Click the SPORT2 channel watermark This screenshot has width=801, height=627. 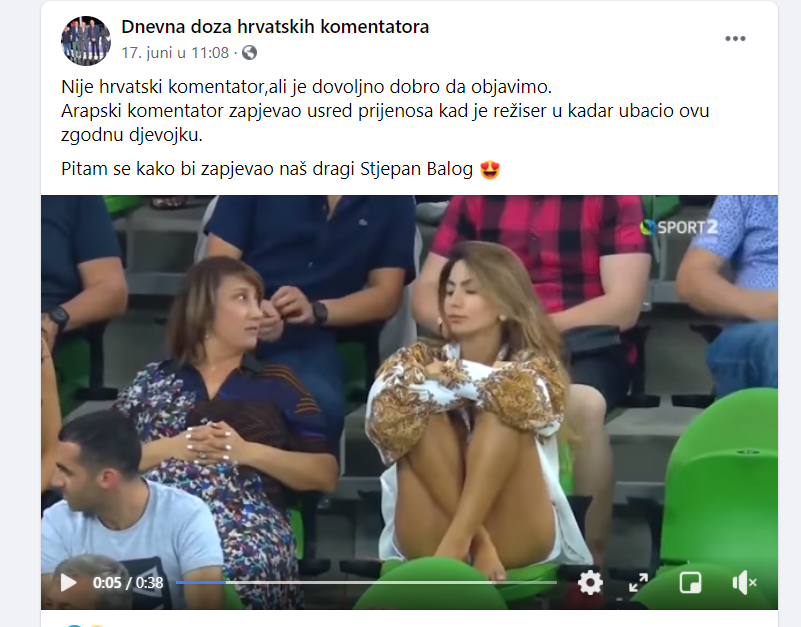(679, 227)
